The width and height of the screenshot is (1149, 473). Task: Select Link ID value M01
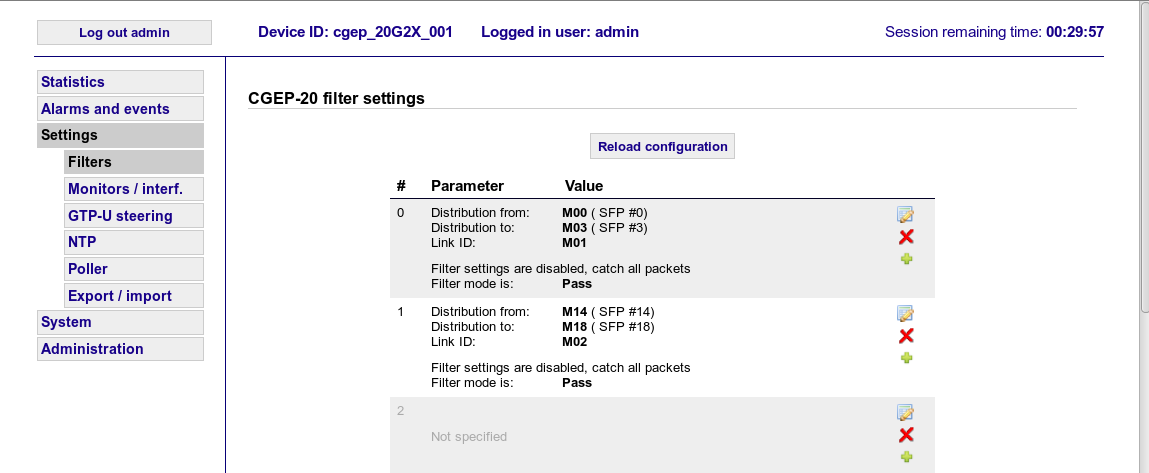(x=574, y=243)
